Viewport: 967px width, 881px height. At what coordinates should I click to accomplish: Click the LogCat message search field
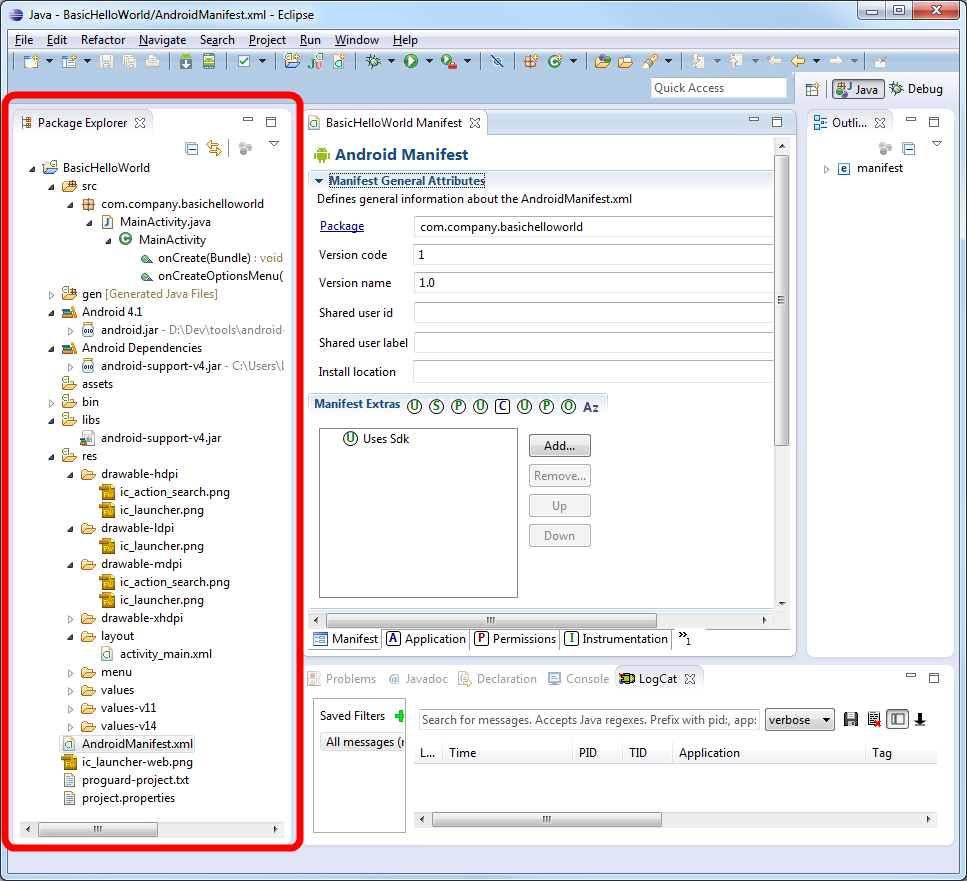click(589, 719)
